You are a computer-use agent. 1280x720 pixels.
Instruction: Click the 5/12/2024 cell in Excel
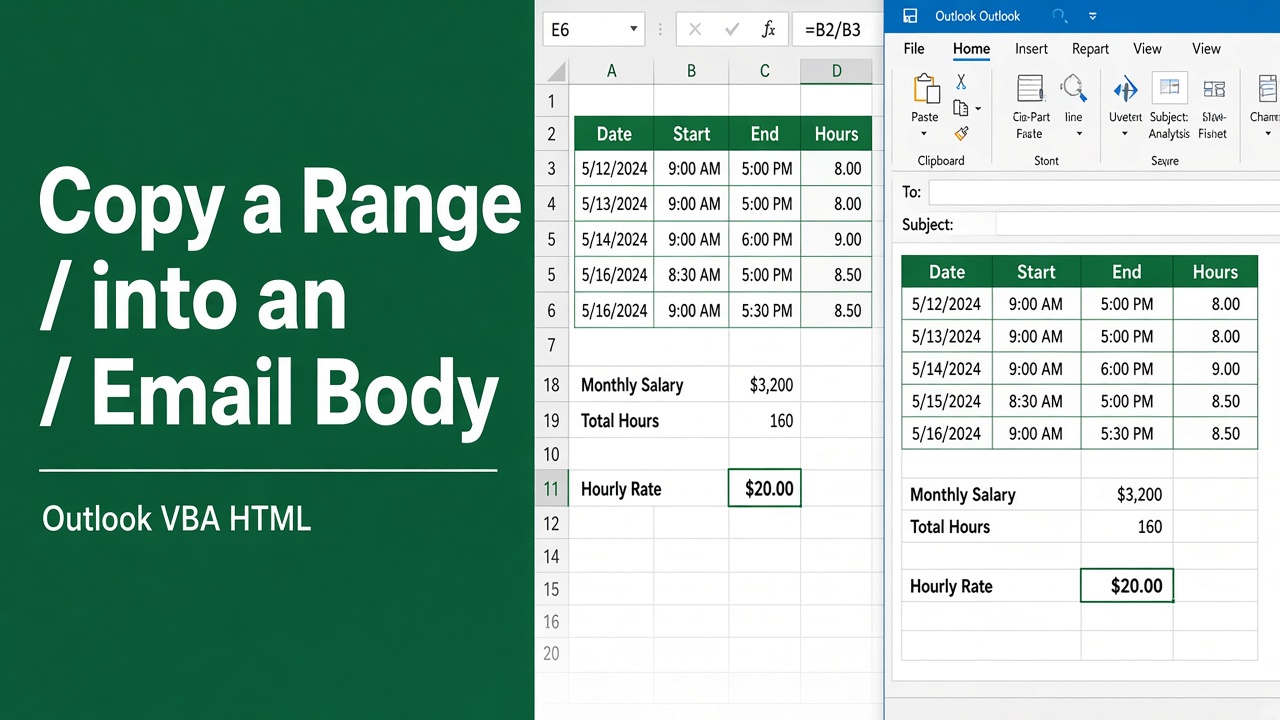[x=614, y=169]
